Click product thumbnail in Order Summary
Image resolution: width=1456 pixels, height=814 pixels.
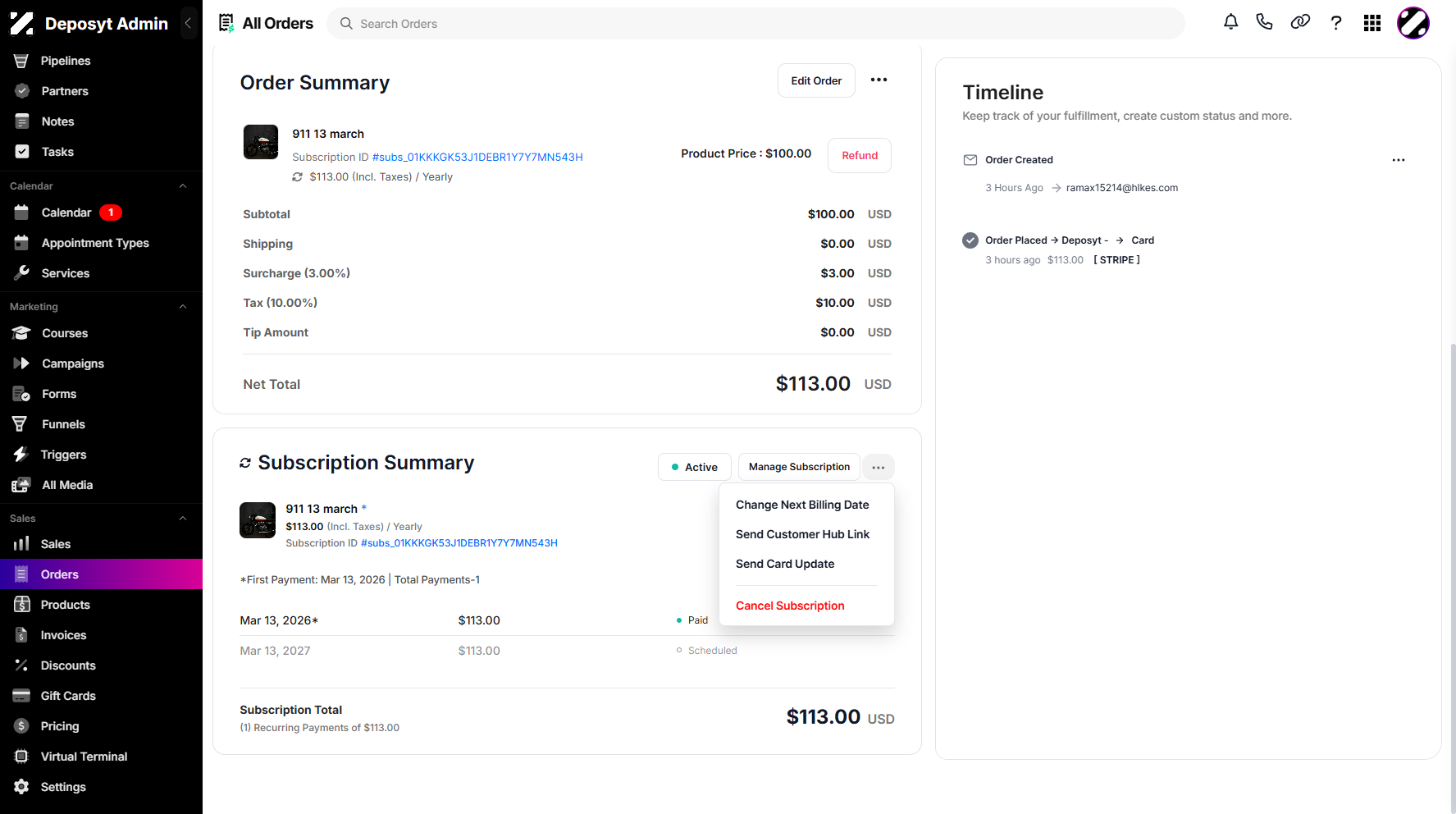tap(261, 142)
